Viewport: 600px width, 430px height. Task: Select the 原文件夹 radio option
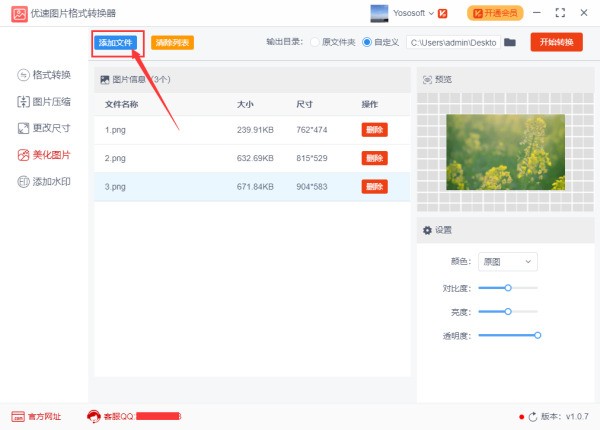315,42
